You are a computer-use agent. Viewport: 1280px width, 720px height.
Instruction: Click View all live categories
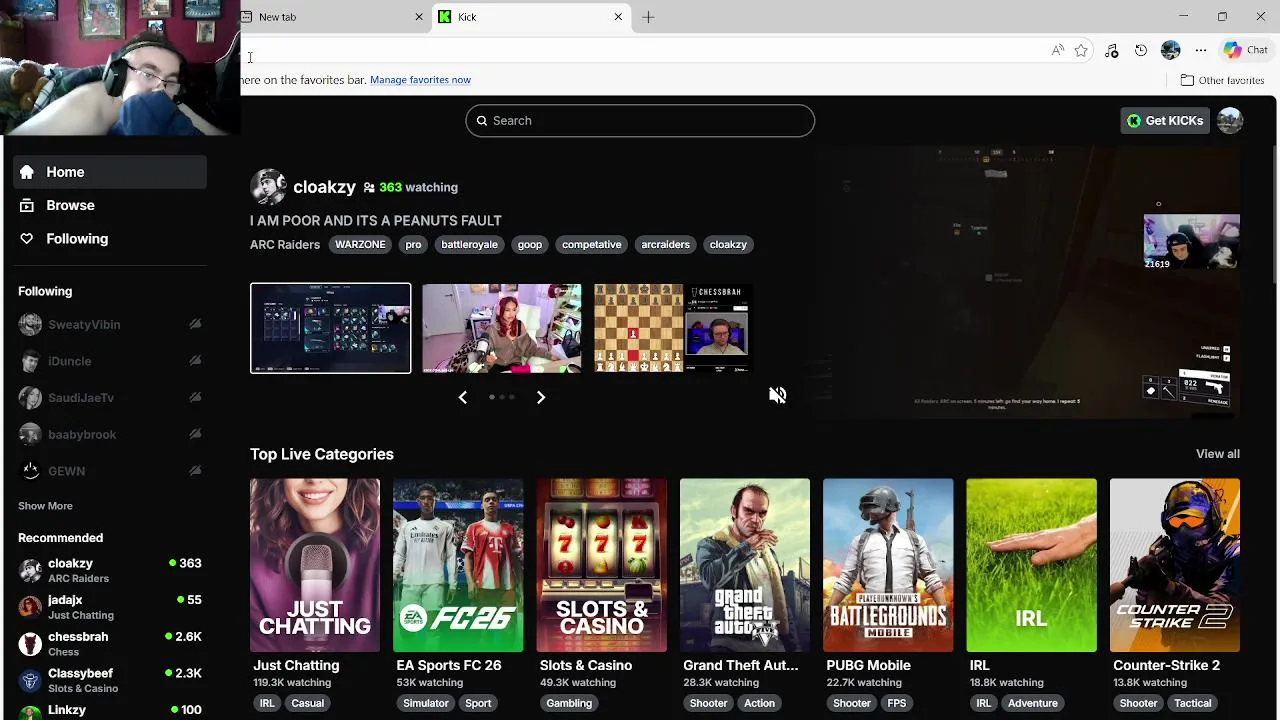click(1218, 454)
